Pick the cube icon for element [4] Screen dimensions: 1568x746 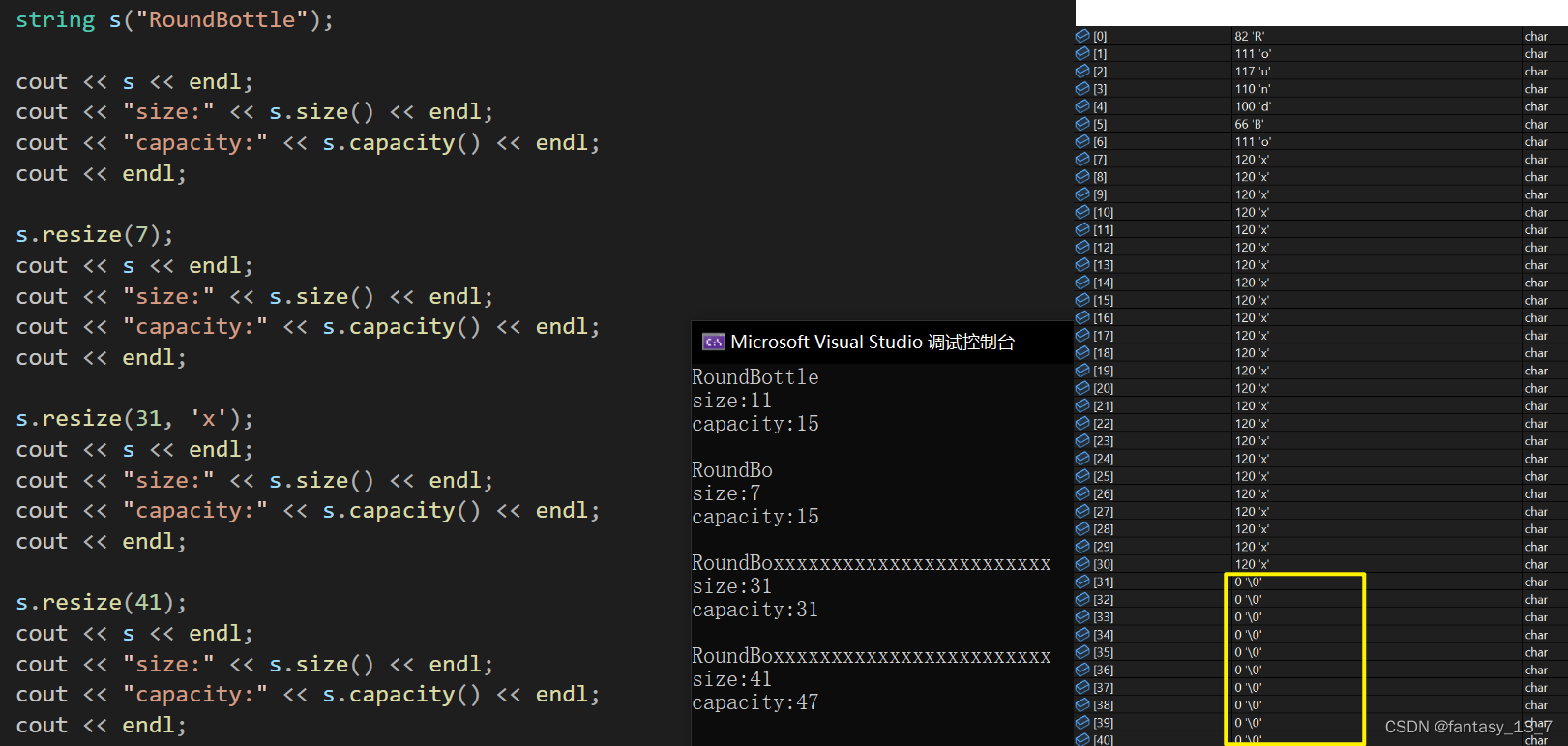(1082, 106)
